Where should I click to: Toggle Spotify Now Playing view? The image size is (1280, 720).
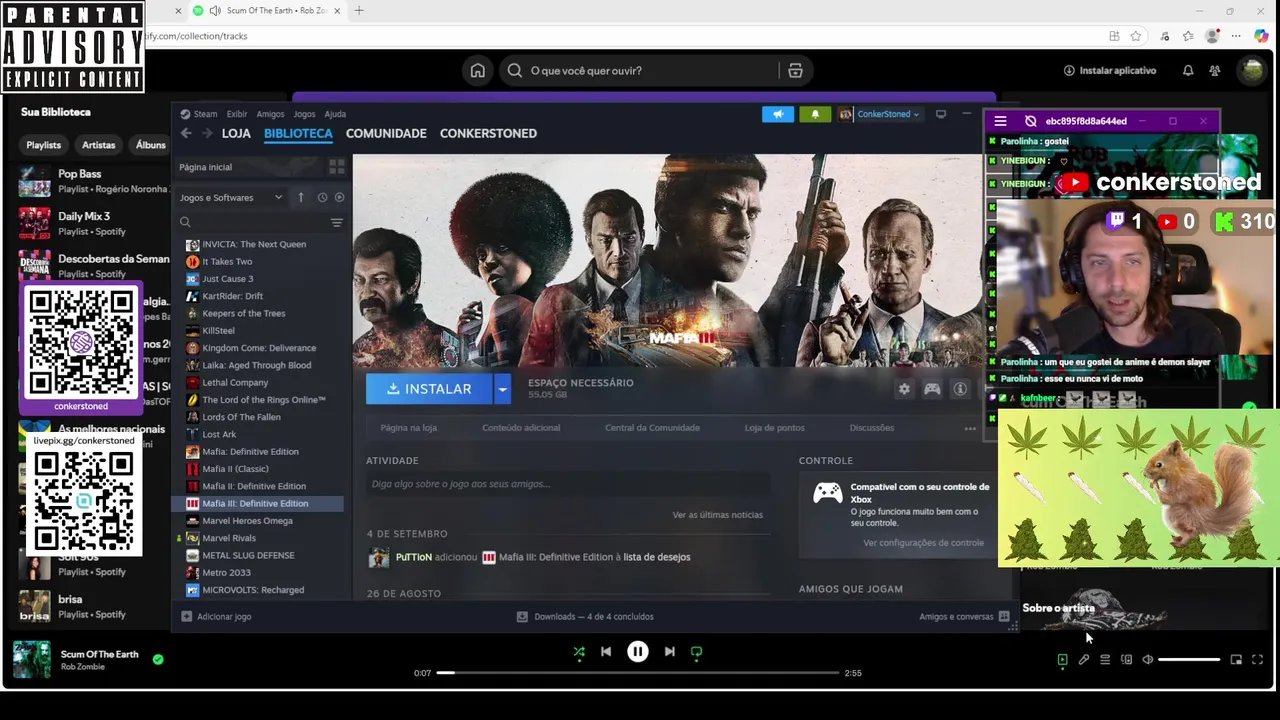pyautogui.click(x=1062, y=660)
